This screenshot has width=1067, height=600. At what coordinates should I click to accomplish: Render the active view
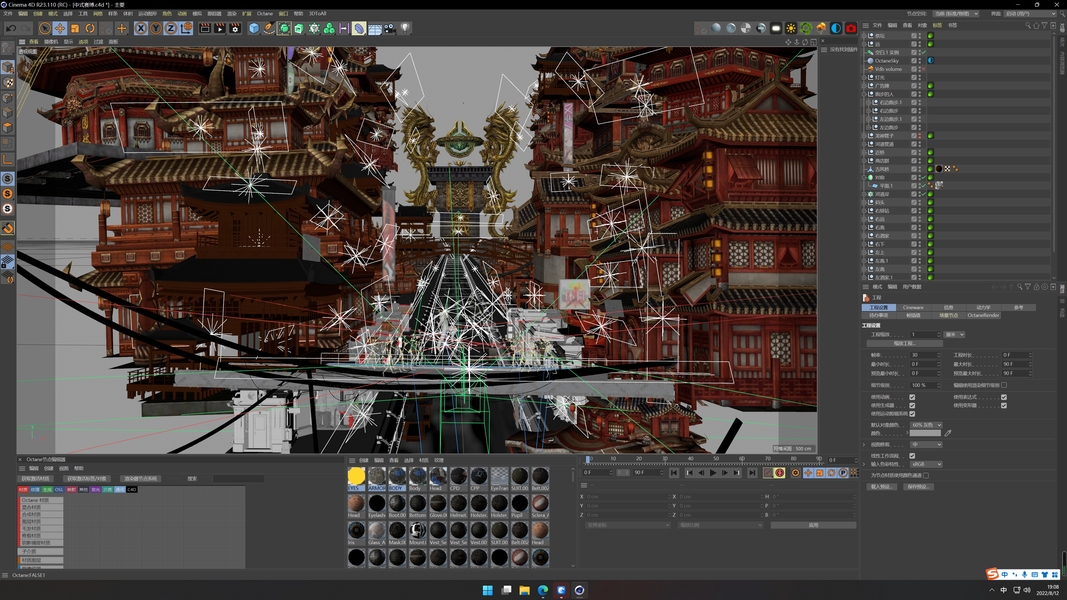[205, 28]
